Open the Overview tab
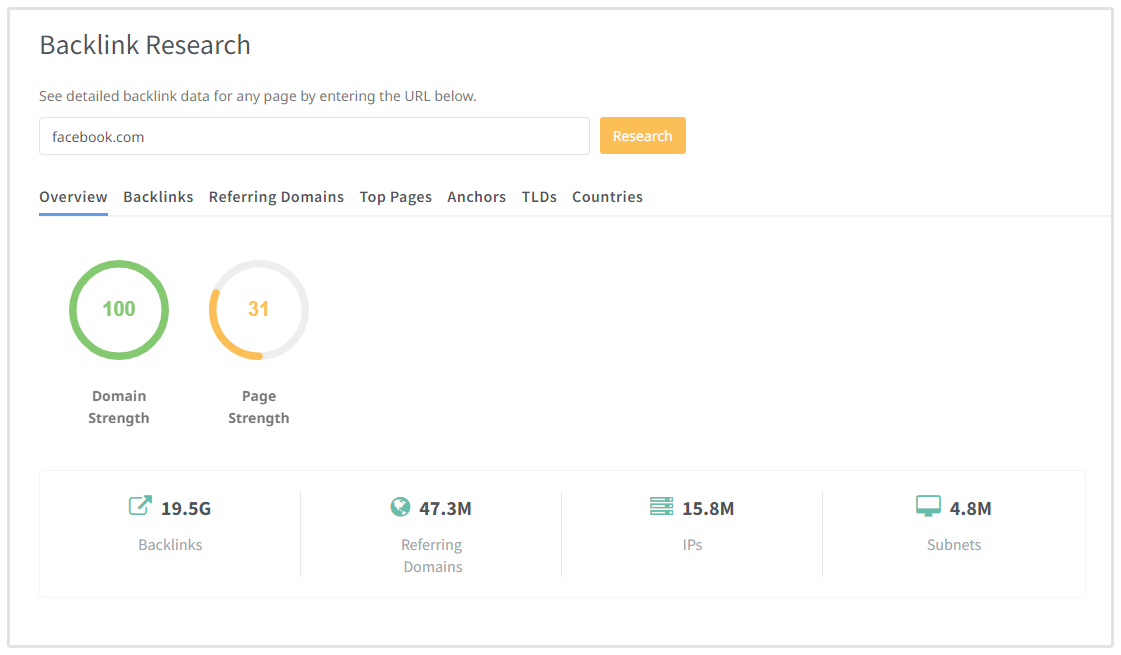Image resolution: width=1121 pixels, height=655 pixels. click(73, 197)
